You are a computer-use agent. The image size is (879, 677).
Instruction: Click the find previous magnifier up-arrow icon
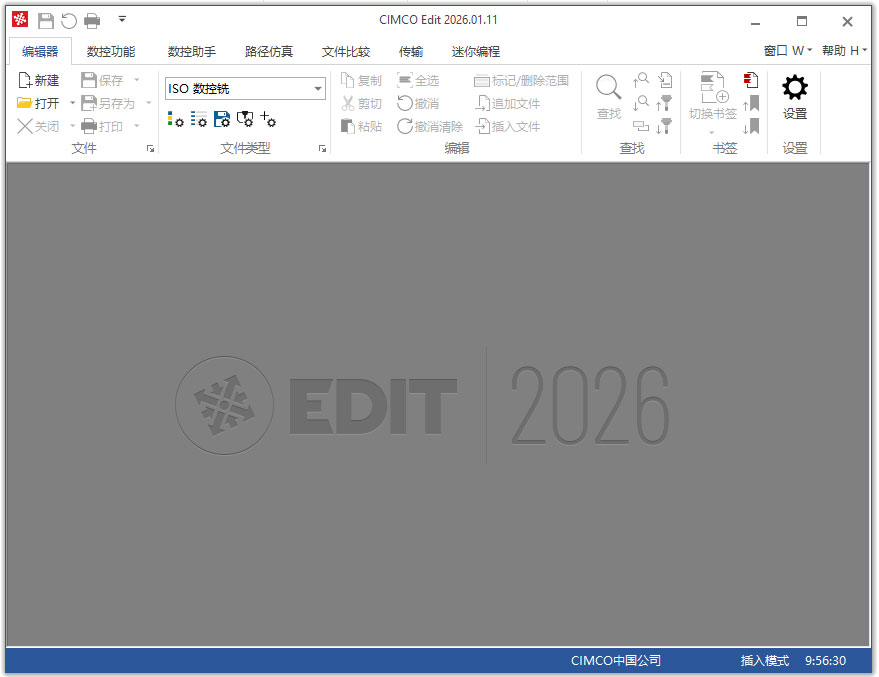[641, 80]
